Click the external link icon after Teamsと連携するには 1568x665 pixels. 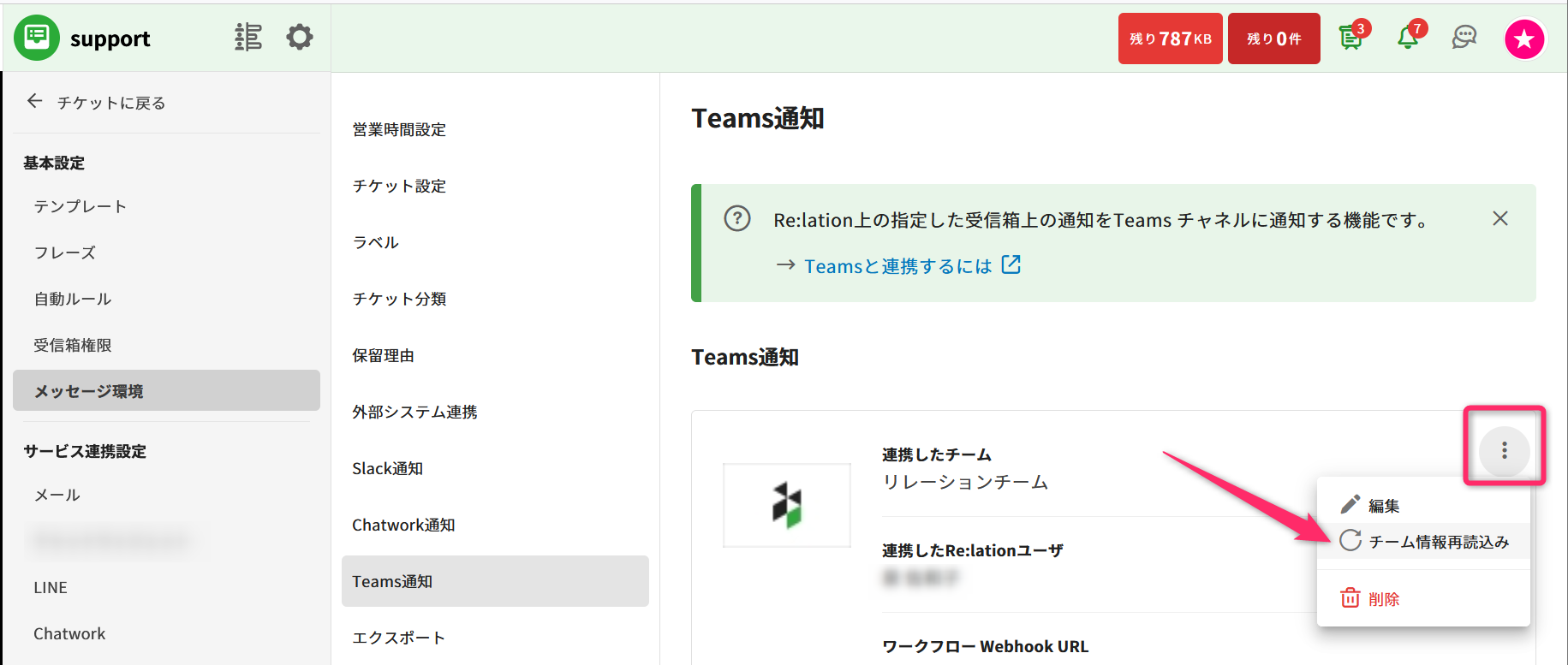1011,264
